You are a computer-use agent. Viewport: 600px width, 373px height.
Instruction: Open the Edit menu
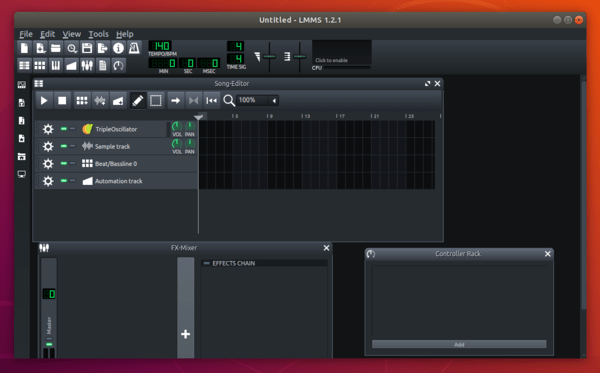click(x=47, y=34)
